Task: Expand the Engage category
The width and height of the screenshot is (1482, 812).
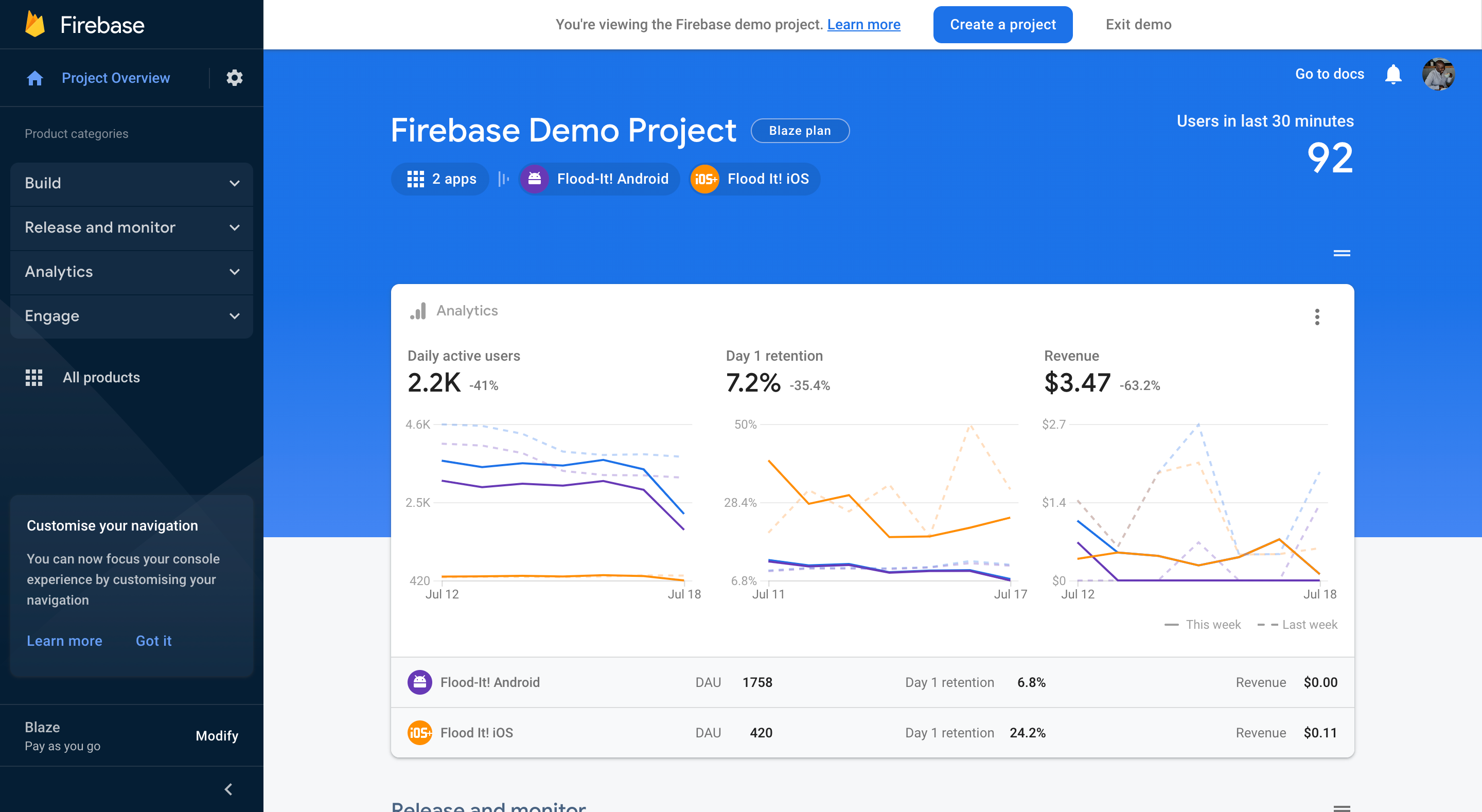Action: [132, 316]
